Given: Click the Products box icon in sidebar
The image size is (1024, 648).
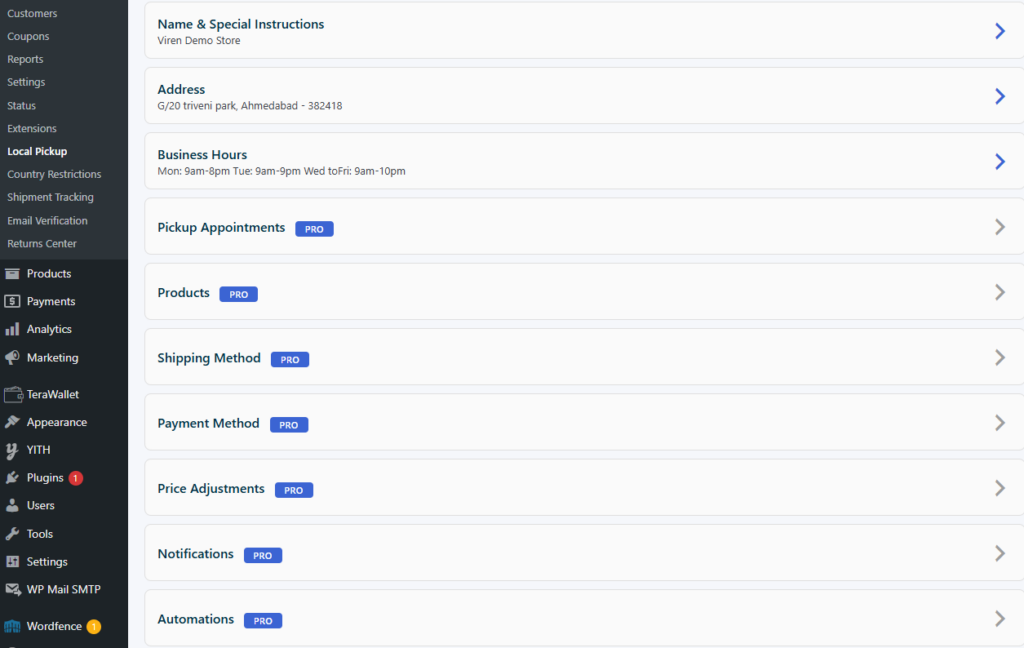Looking at the screenshot, I should 12,274.
